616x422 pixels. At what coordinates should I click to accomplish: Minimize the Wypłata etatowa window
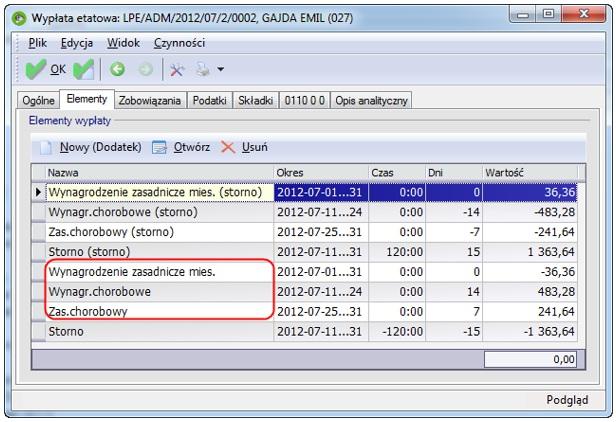pyautogui.click(x=522, y=15)
